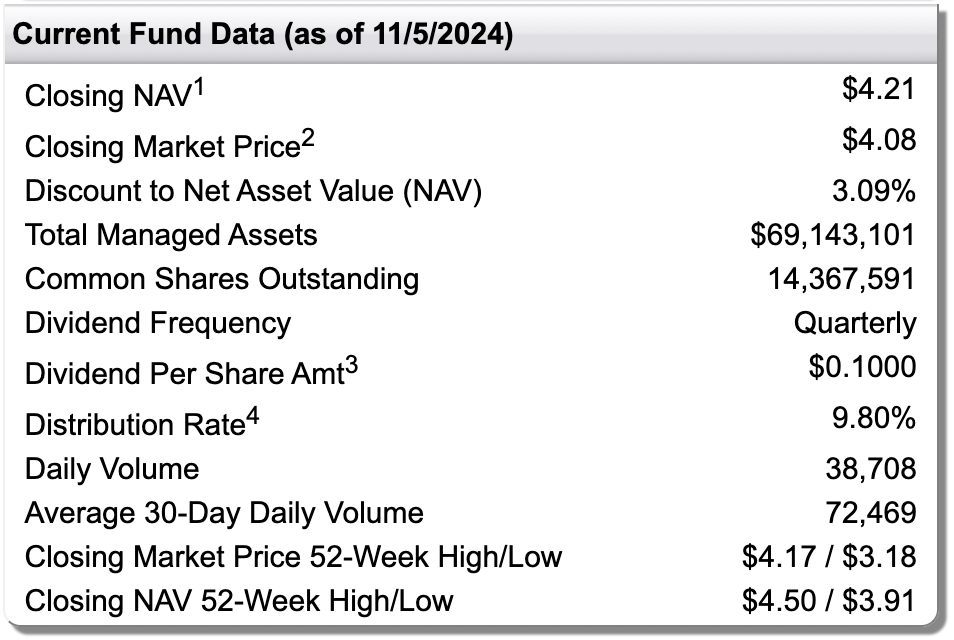This screenshot has width=954, height=640.
Task: Select the $69,143,101 managed assets figure
Action: point(832,235)
